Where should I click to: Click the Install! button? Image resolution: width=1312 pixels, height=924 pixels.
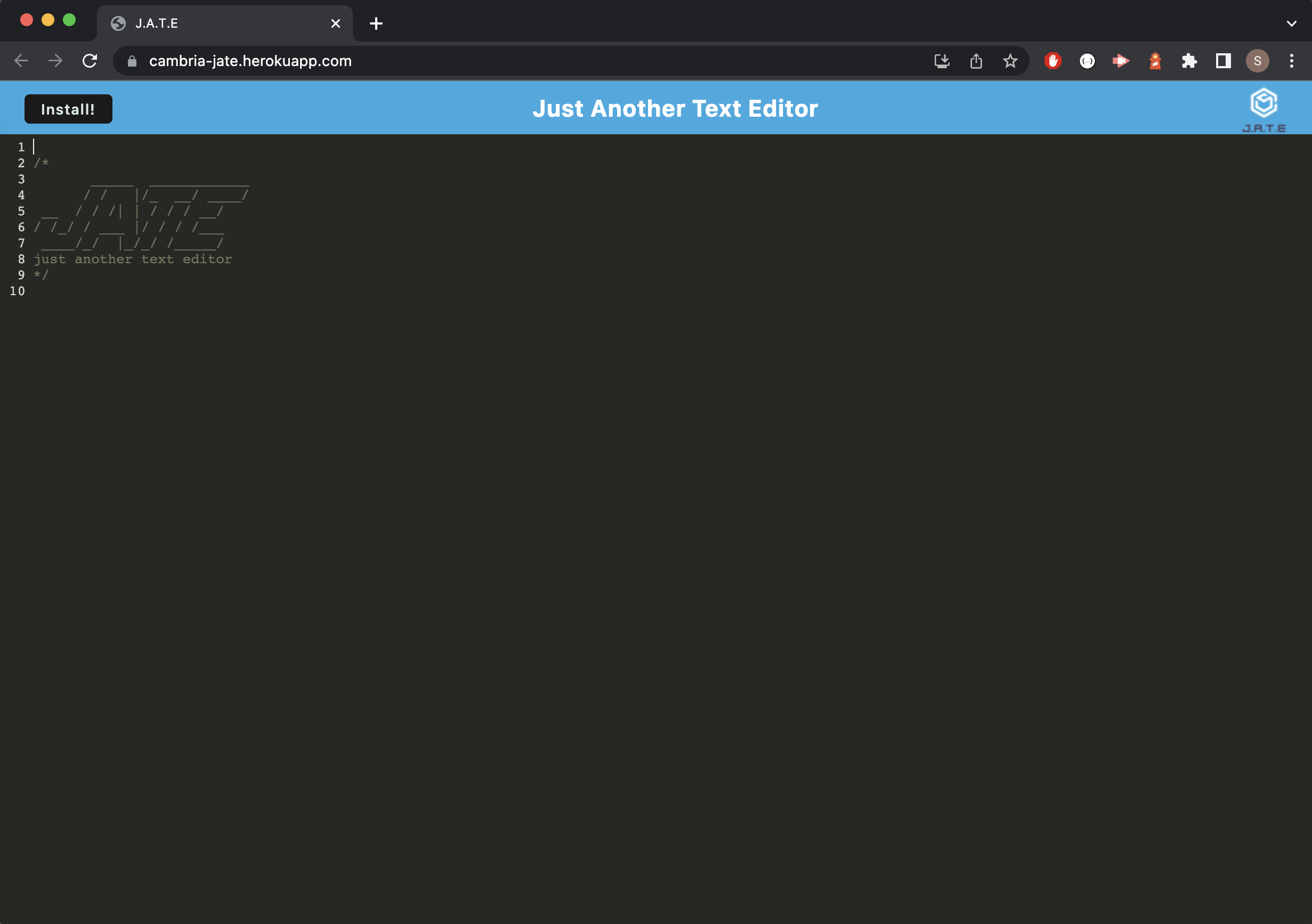click(68, 109)
